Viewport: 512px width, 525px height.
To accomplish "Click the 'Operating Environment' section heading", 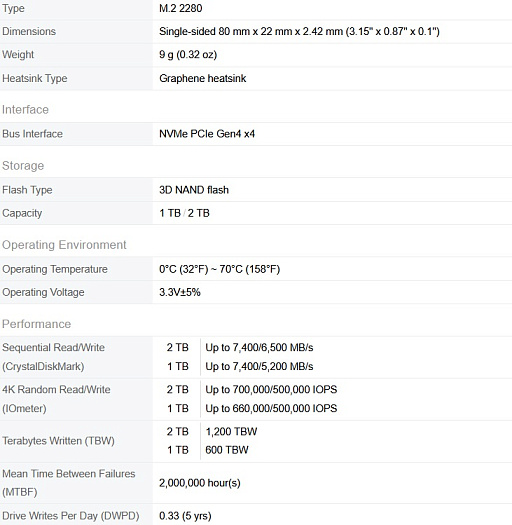I will tap(64, 245).
